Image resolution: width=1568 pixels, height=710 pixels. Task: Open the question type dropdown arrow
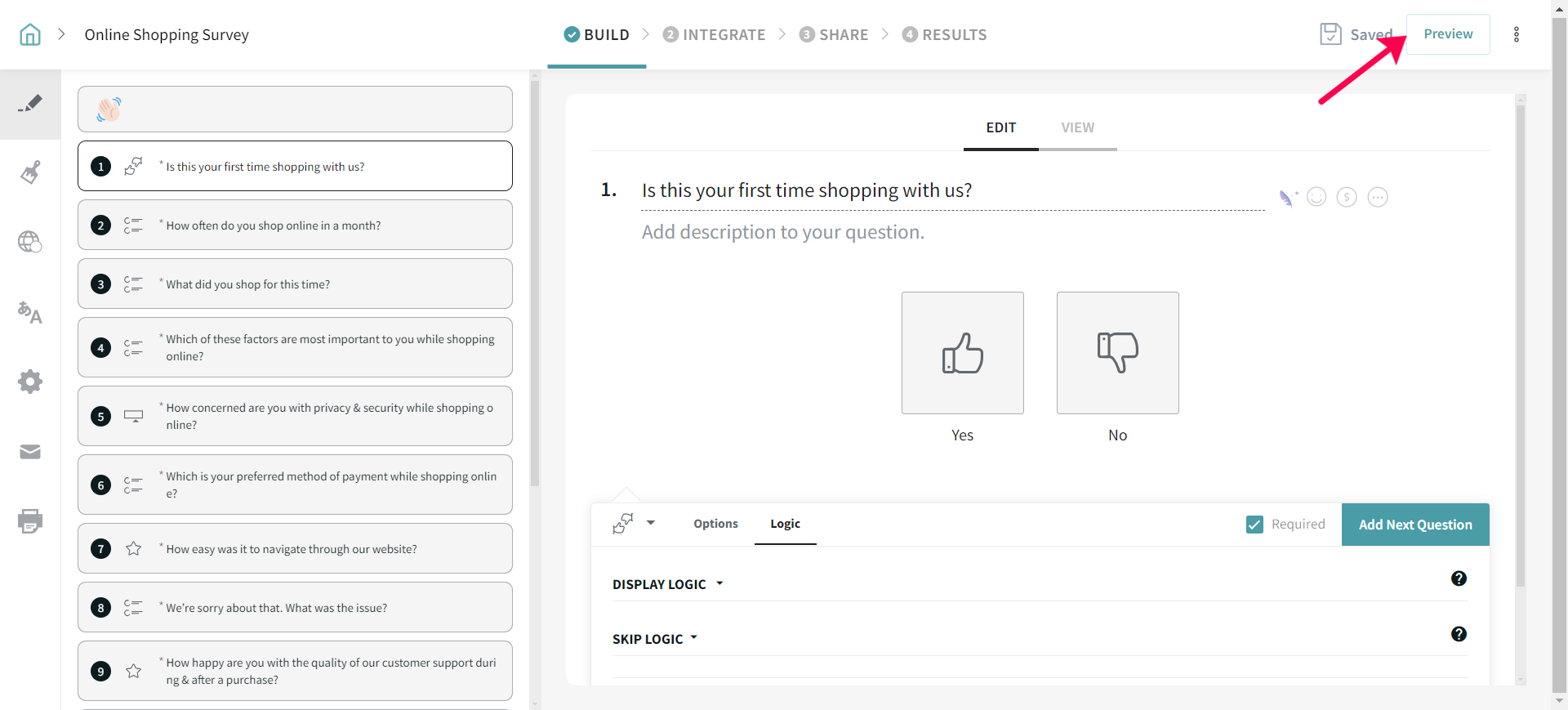tap(651, 523)
